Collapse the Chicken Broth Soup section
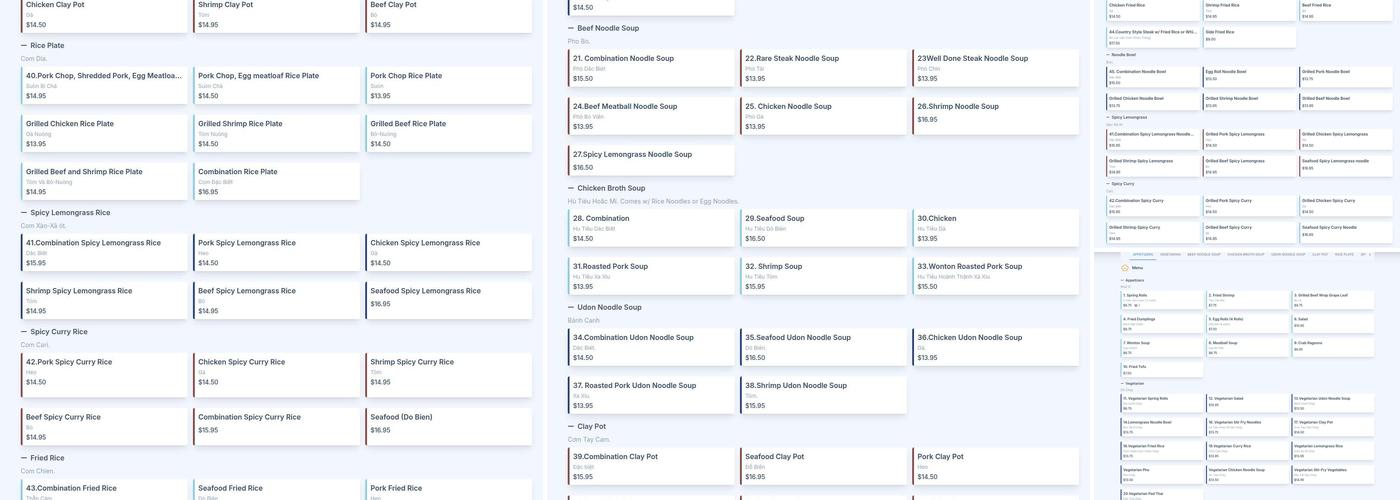The height and width of the screenshot is (500, 1400). [571, 188]
